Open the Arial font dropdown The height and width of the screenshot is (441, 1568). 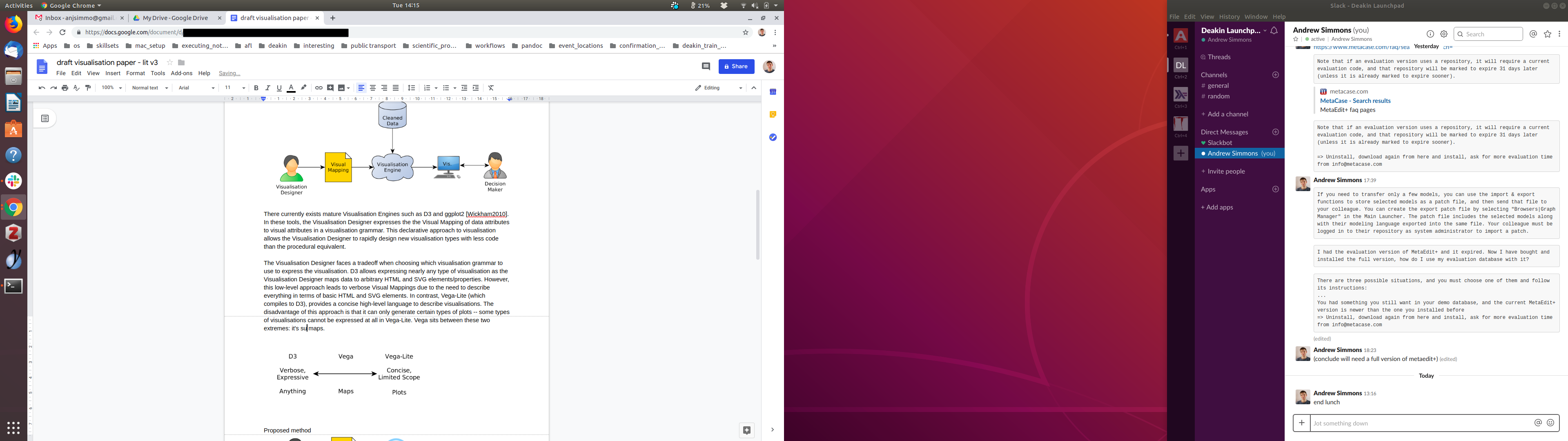(x=196, y=88)
